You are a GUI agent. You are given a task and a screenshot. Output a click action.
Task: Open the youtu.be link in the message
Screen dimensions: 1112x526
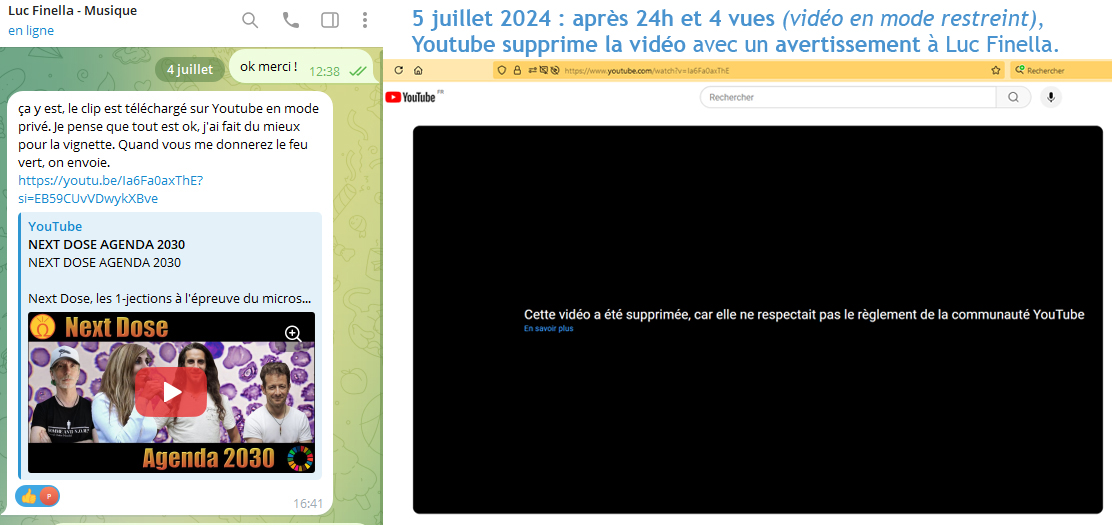(110, 189)
